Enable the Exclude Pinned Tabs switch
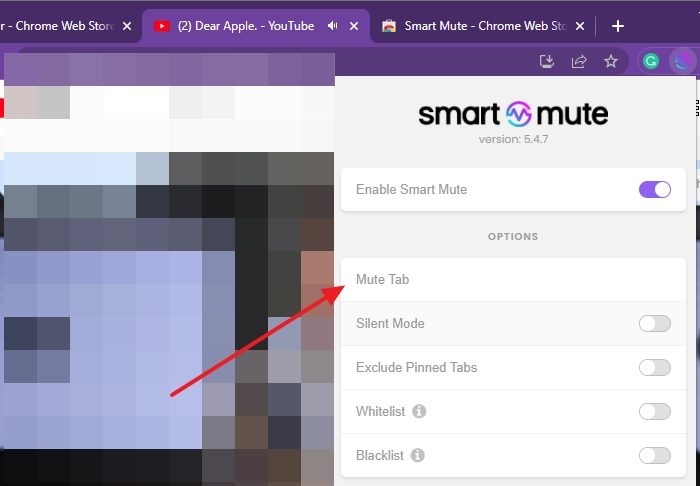The image size is (700, 486). click(x=654, y=367)
